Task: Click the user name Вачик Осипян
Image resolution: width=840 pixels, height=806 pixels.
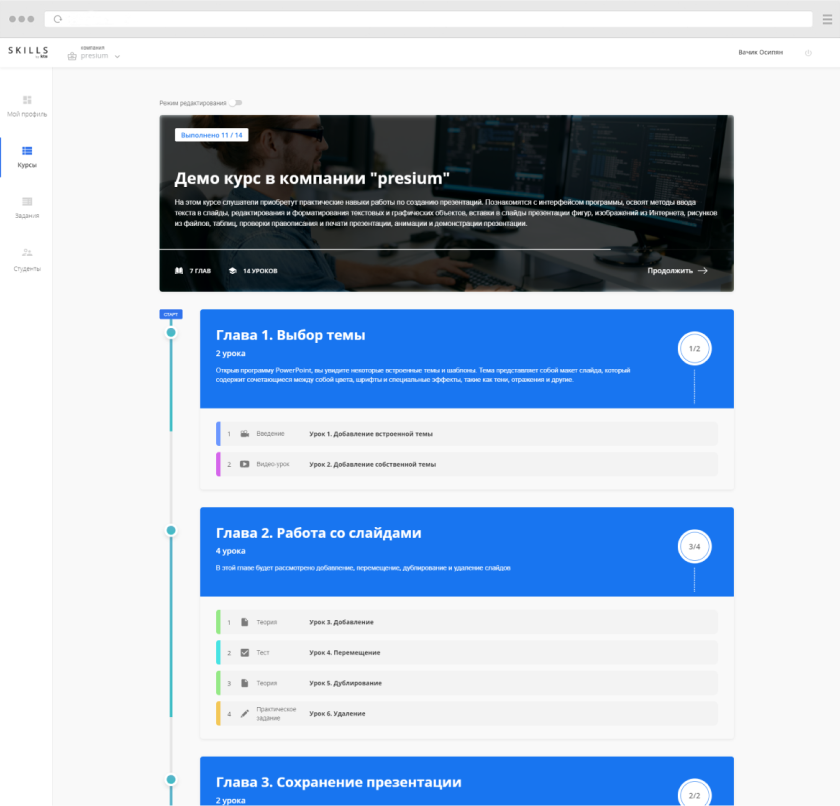Action: point(760,52)
